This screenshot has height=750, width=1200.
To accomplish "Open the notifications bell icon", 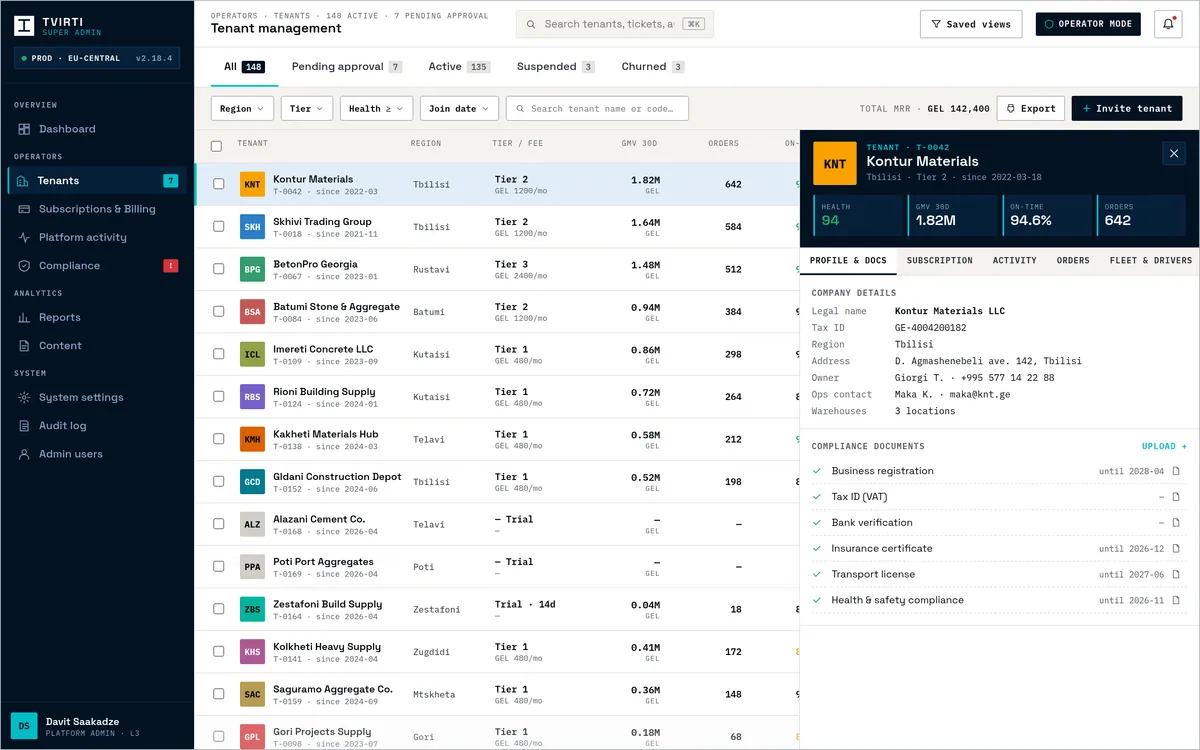I will pyautogui.click(x=1168, y=24).
